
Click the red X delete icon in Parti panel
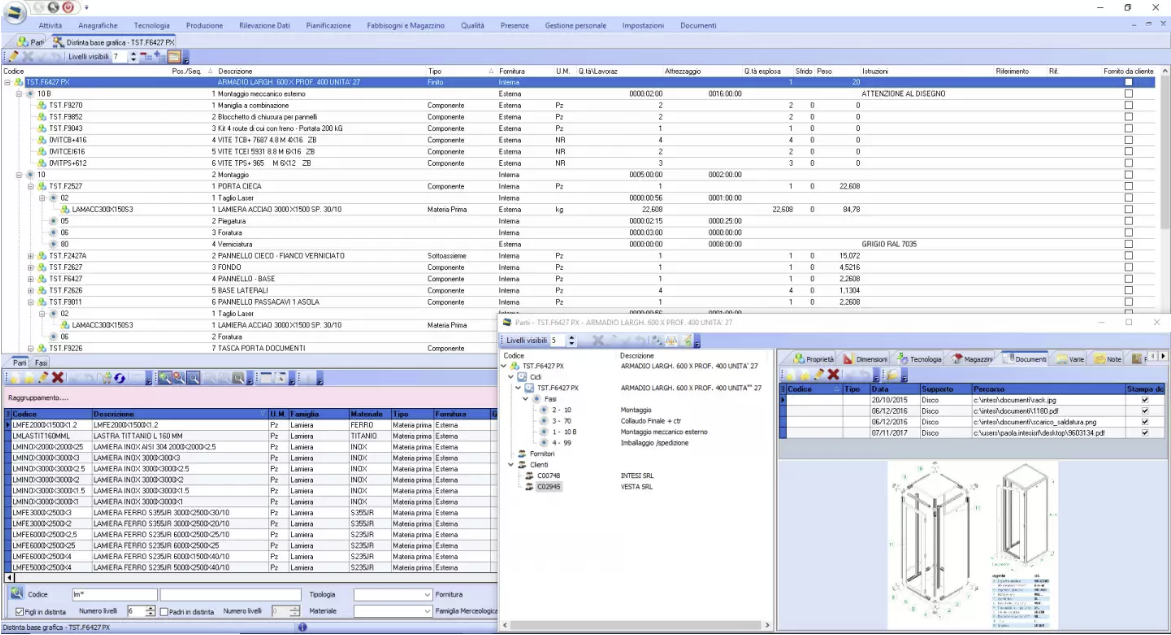[57, 377]
